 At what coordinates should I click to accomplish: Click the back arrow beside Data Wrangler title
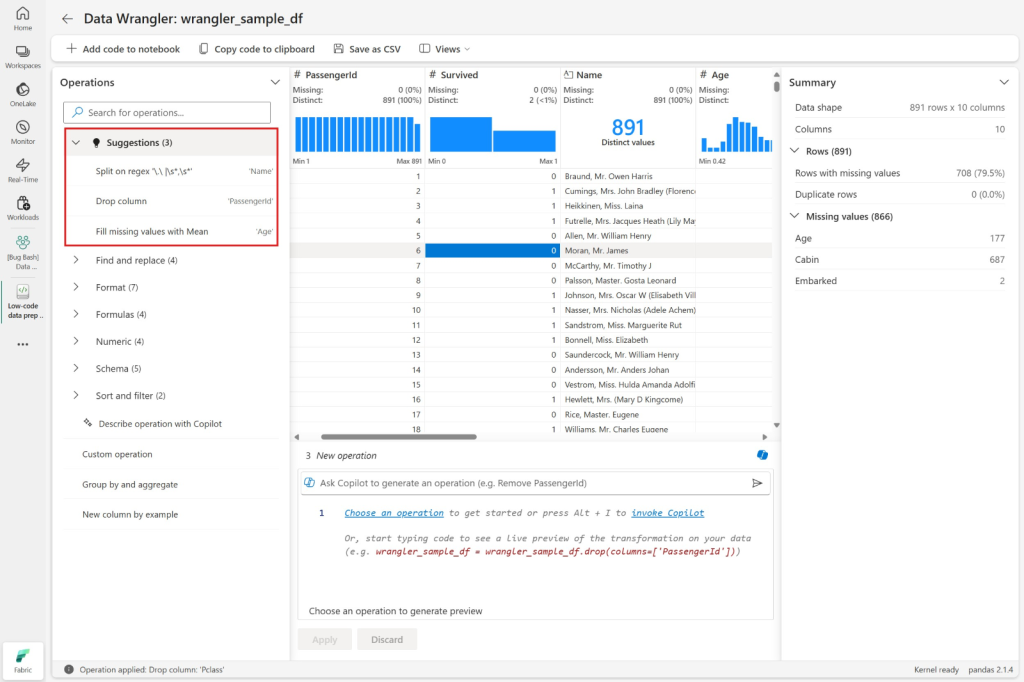point(67,19)
